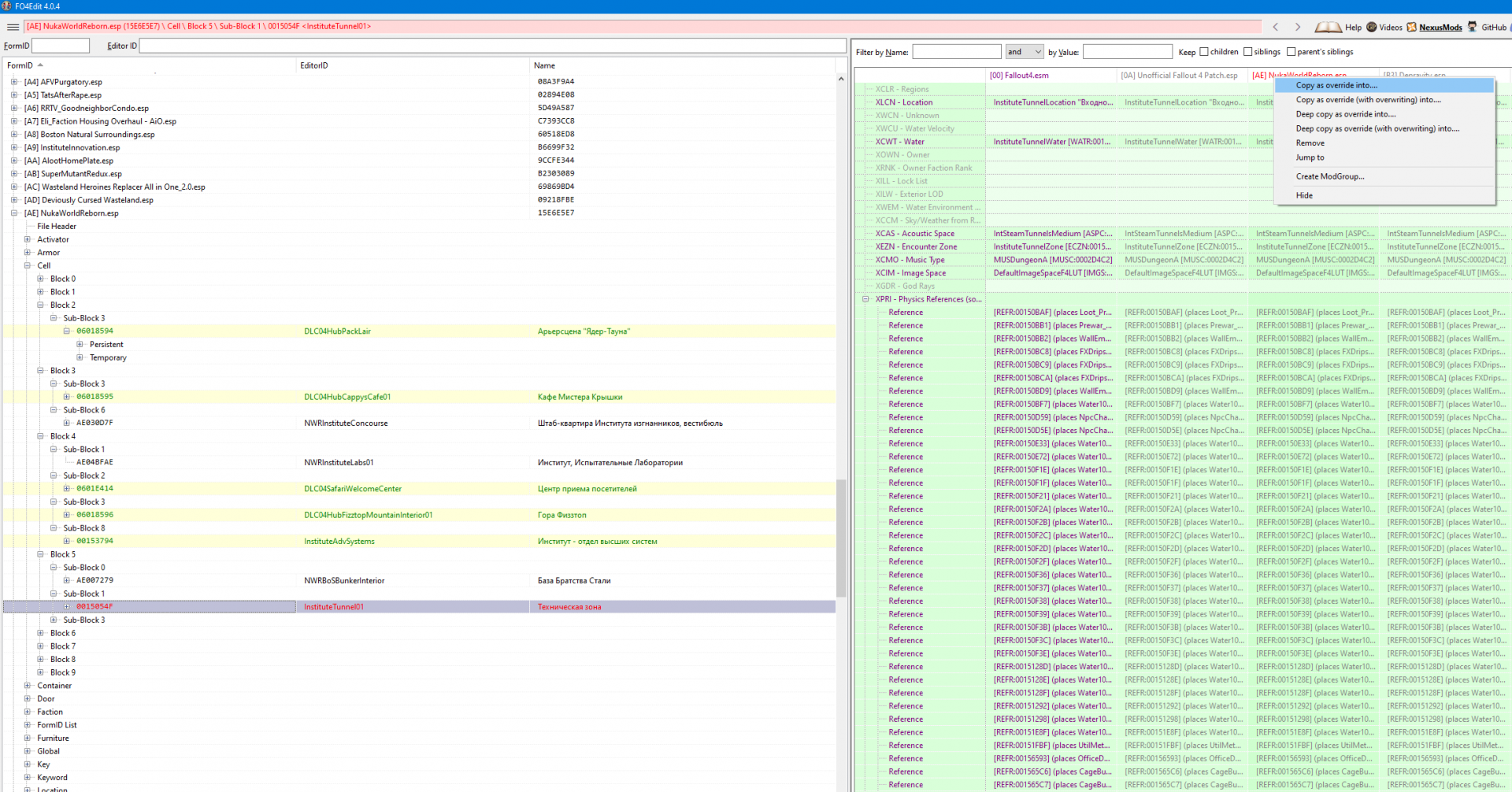Image resolution: width=1512 pixels, height=792 pixels.
Task: Select 'Create ModGroup...' in context menu
Action: tap(1330, 176)
